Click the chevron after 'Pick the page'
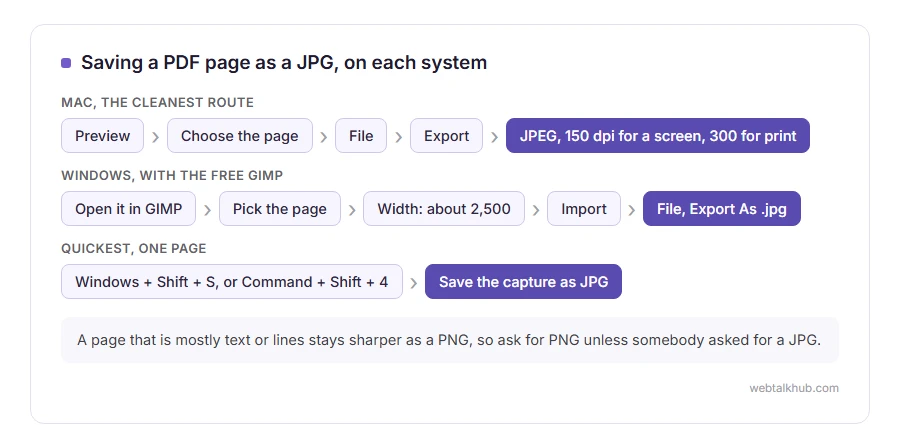Image resolution: width=900 pixels, height=445 pixels. (352, 210)
